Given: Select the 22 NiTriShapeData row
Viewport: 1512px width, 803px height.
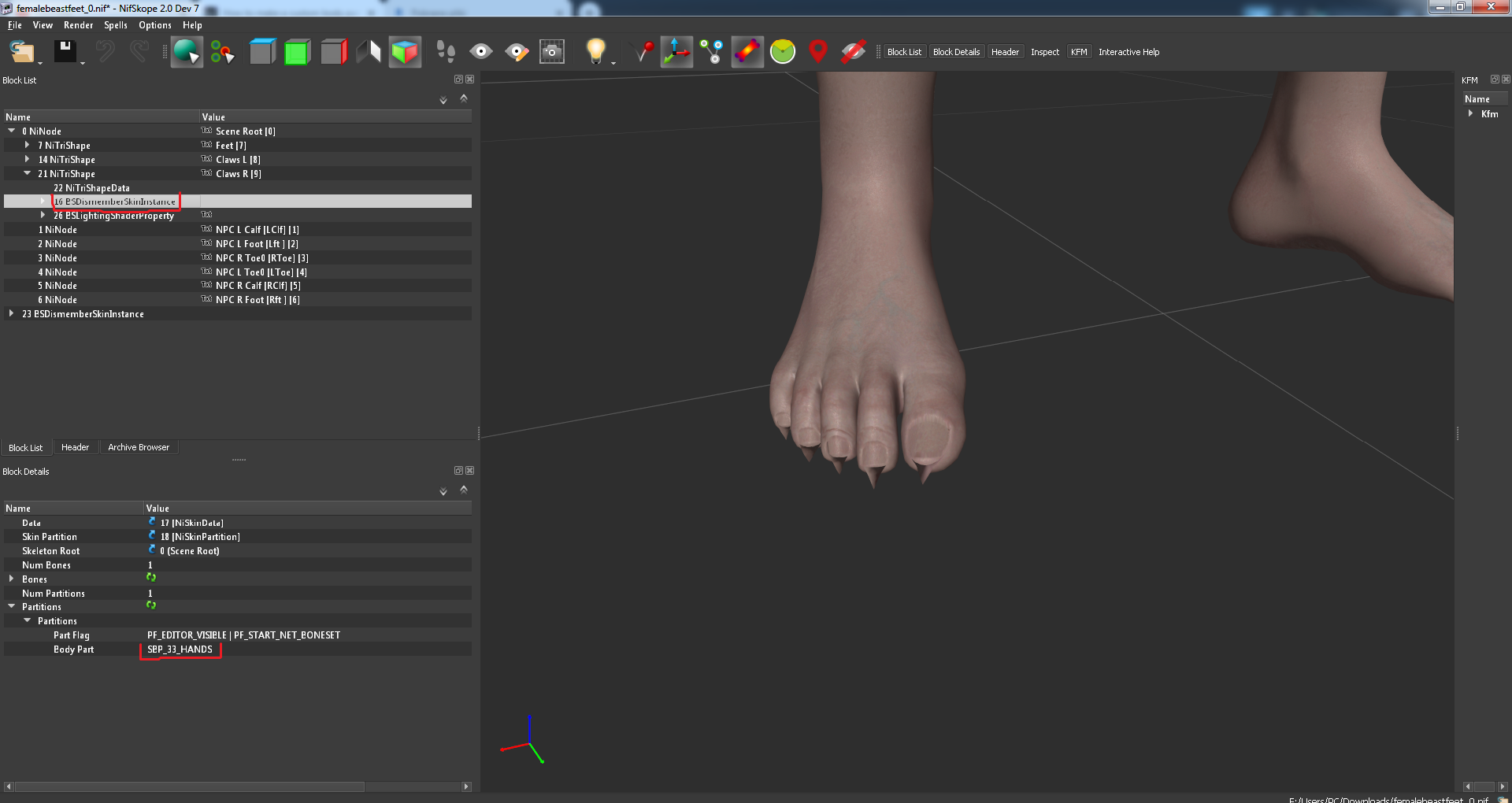Looking at the screenshot, I should pyautogui.click(x=238, y=187).
